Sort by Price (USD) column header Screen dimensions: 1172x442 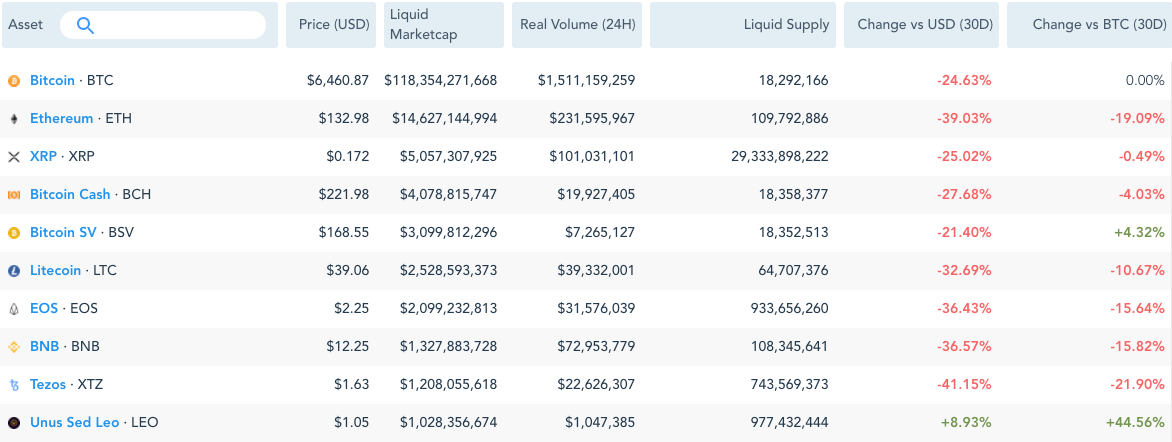pyautogui.click(x=331, y=25)
